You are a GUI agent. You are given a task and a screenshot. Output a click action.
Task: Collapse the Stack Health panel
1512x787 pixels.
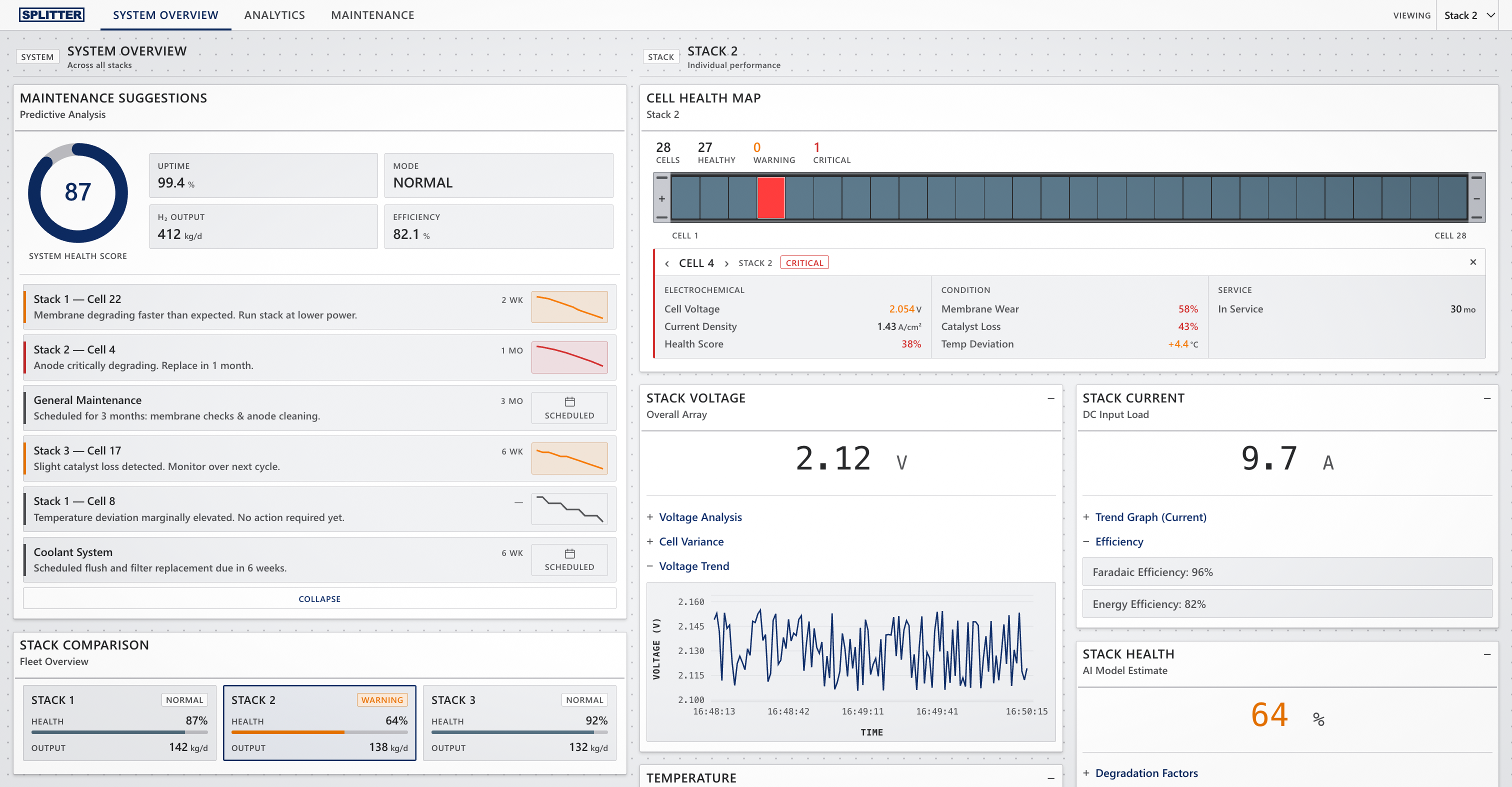pyautogui.click(x=1487, y=654)
